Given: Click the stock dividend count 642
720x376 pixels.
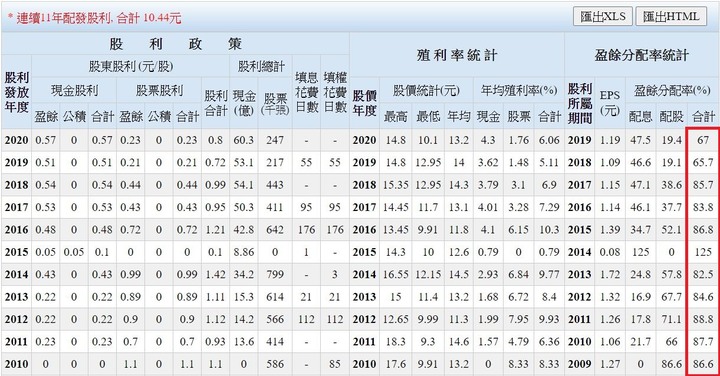Looking at the screenshot, I should point(275,230).
